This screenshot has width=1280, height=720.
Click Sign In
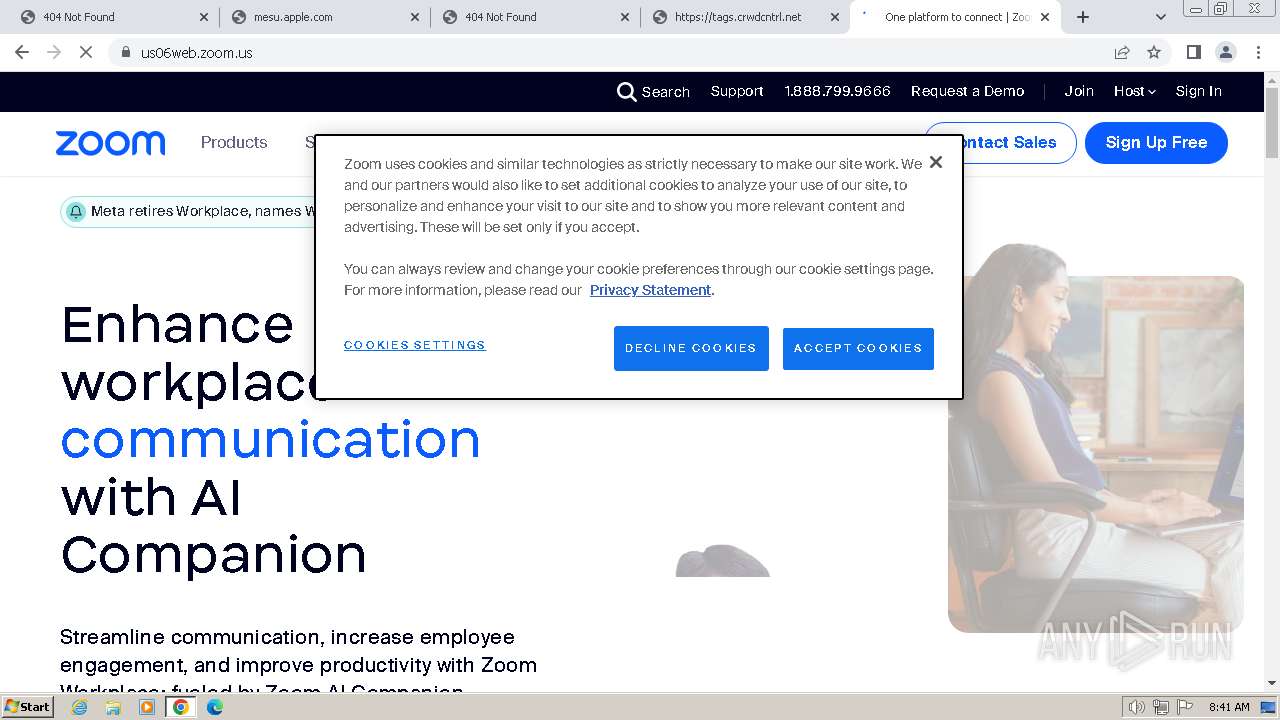1198,91
